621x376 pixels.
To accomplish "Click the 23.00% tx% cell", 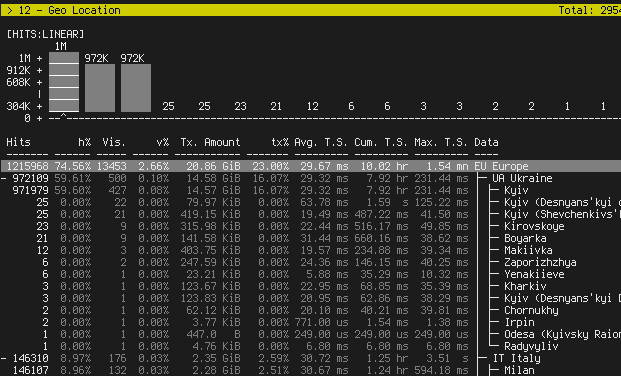I will (x=270, y=166).
